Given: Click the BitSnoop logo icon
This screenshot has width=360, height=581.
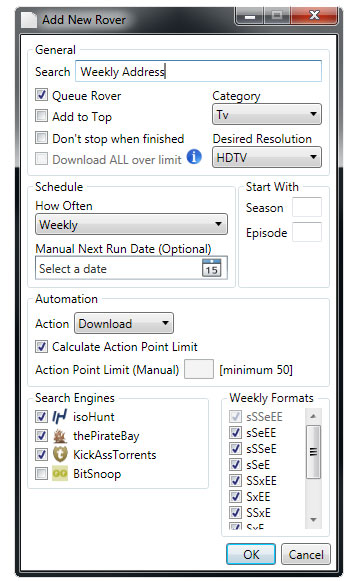Looking at the screenshot, I should tap(60, 474).
